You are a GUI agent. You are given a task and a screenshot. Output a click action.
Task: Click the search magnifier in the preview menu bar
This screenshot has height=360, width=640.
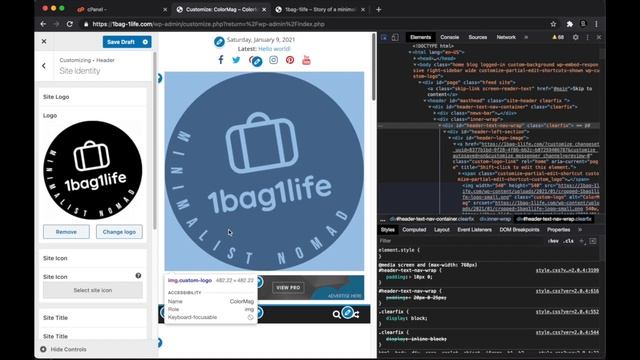pyautogui.click(x=336, y=314)
